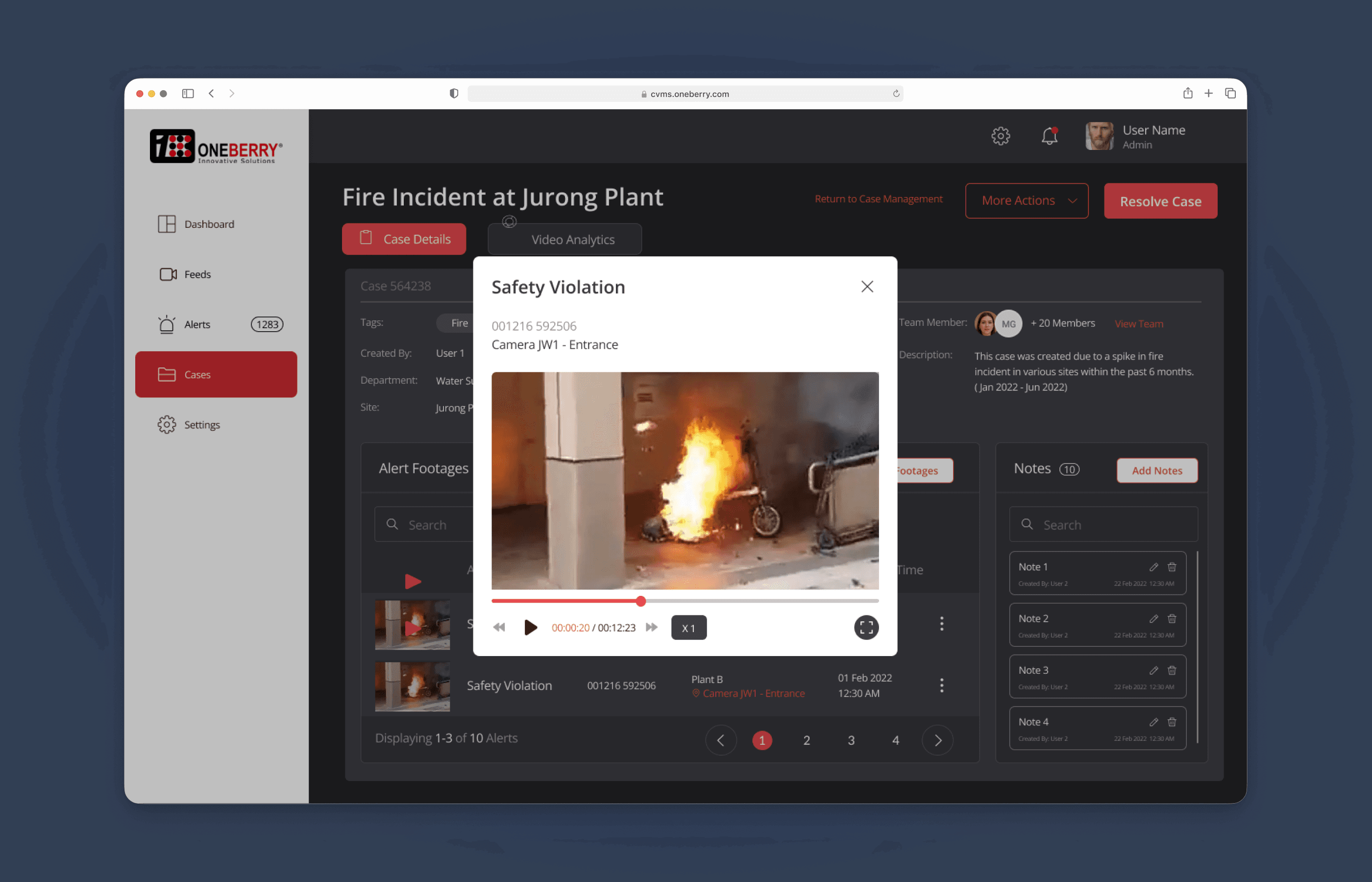The height and width of the screenshot is (882, 1372).
Task: Change the X 1 playback speed
Action: pos(689,628)
